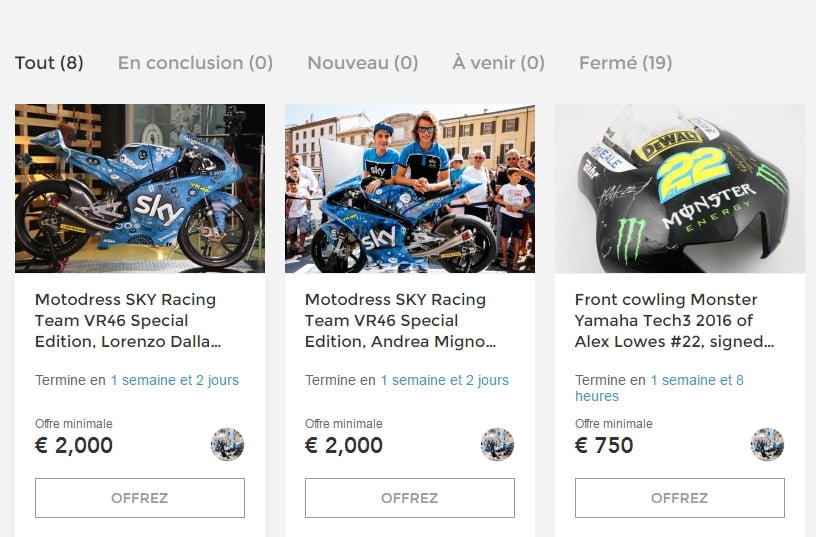Open the Nouveau (0) tab
Viewport: 816px width, 537px height.
tap(363, 63)
